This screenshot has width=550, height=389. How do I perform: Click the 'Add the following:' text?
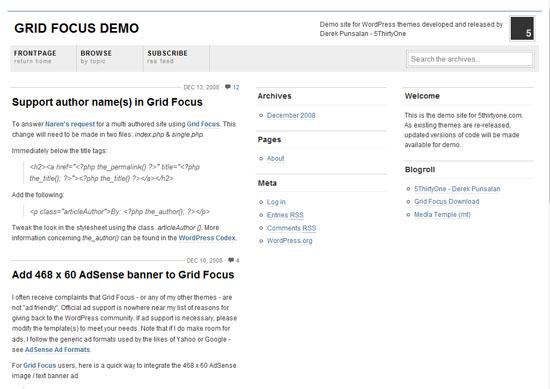[x=38, y=195]
